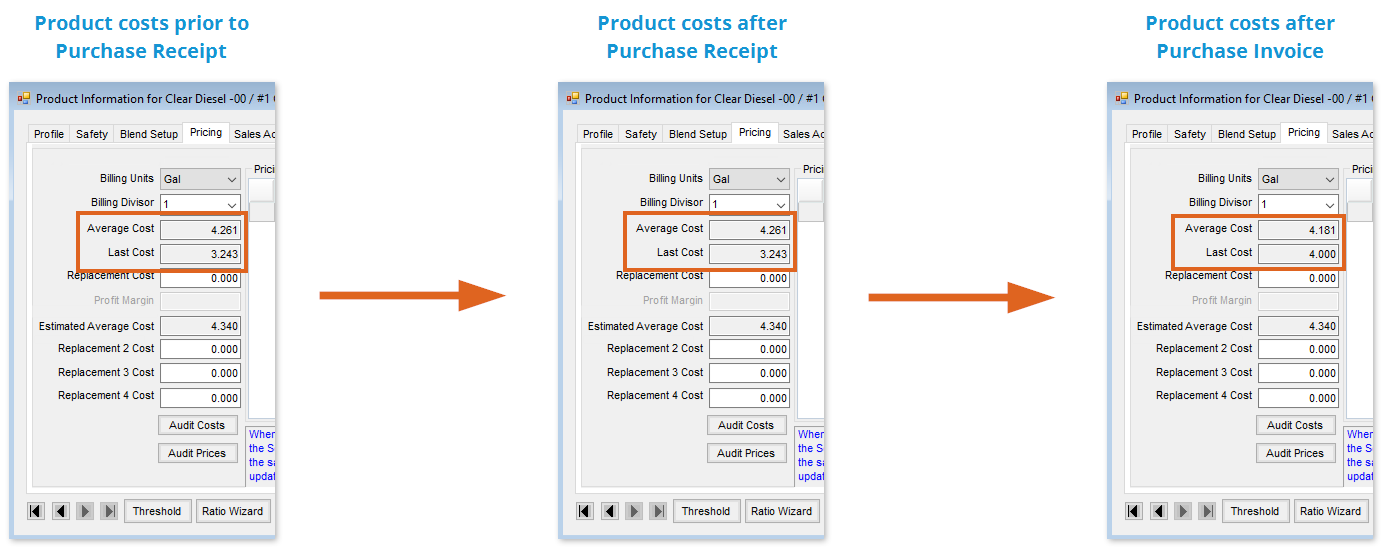Click last-record arrow in after-Purchase-Receipt window
Screen dimensions: 1388x558
[x=659, y=511]
